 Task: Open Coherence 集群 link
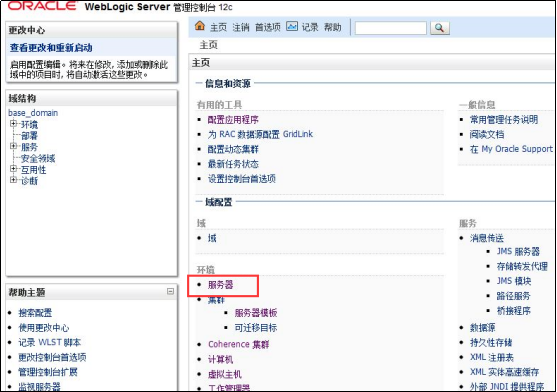238,344
